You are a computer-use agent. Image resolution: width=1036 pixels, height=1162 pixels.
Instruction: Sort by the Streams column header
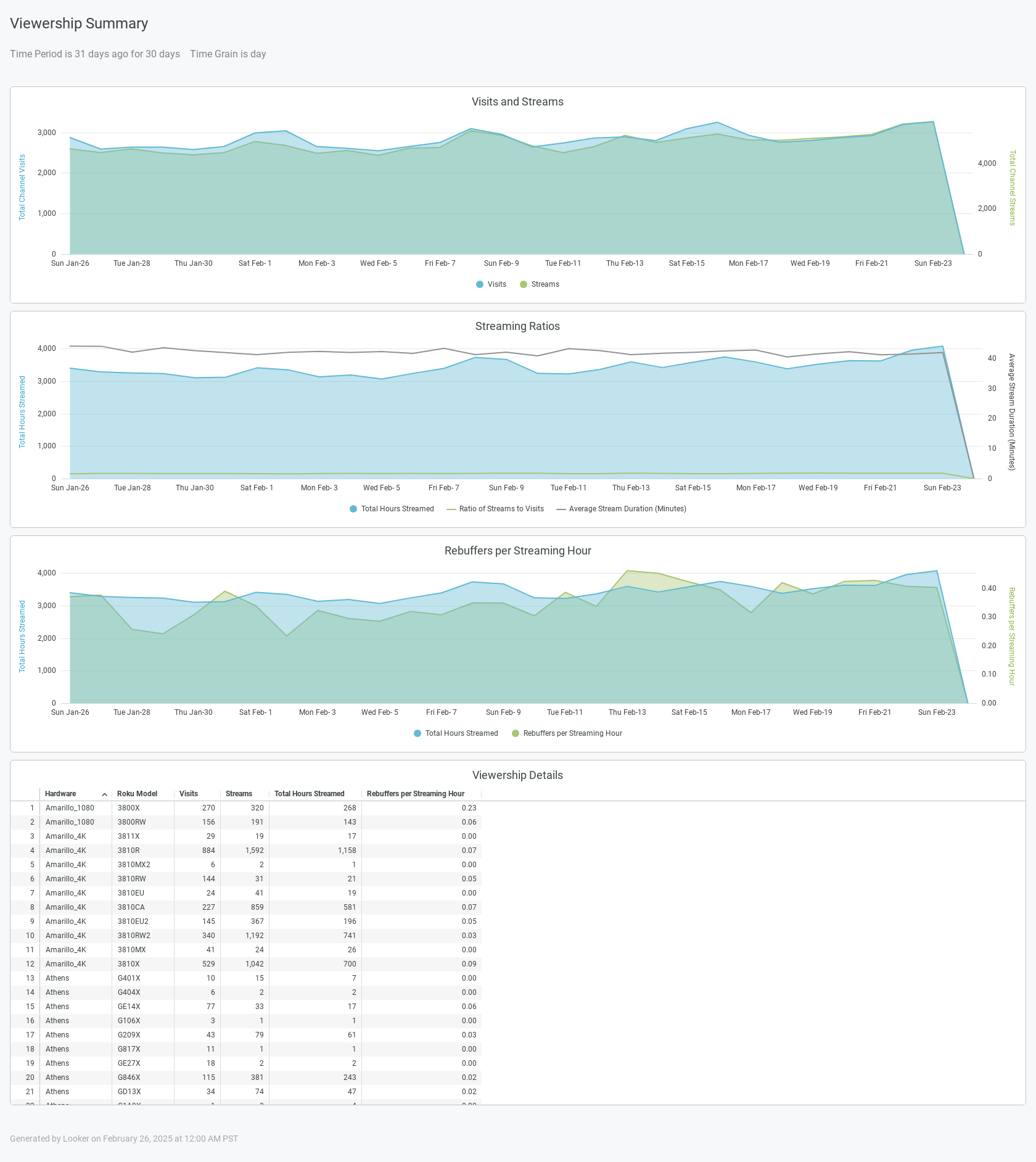[x=239, y=794]
